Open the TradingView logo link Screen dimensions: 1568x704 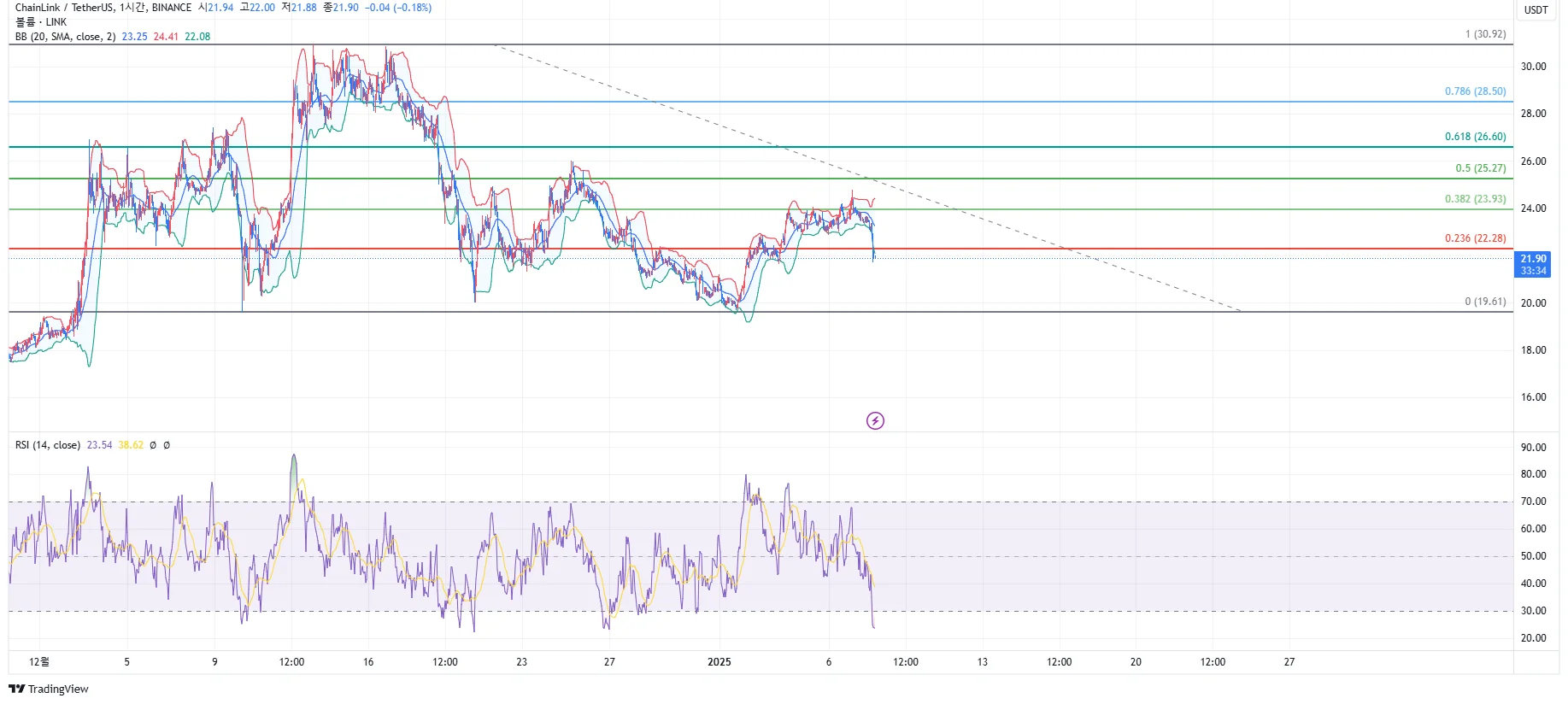pos(49,689)
